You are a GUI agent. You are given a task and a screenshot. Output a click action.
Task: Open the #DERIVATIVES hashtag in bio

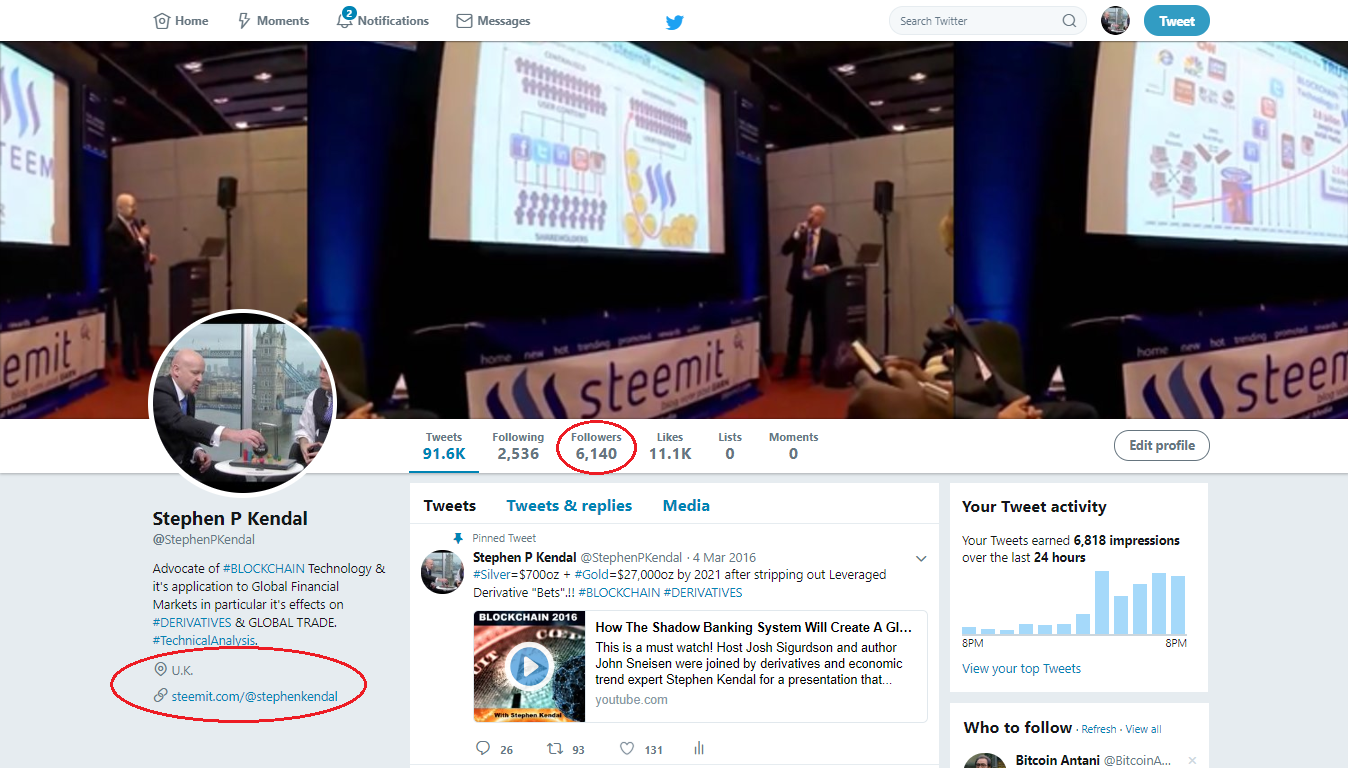[192, 622]
